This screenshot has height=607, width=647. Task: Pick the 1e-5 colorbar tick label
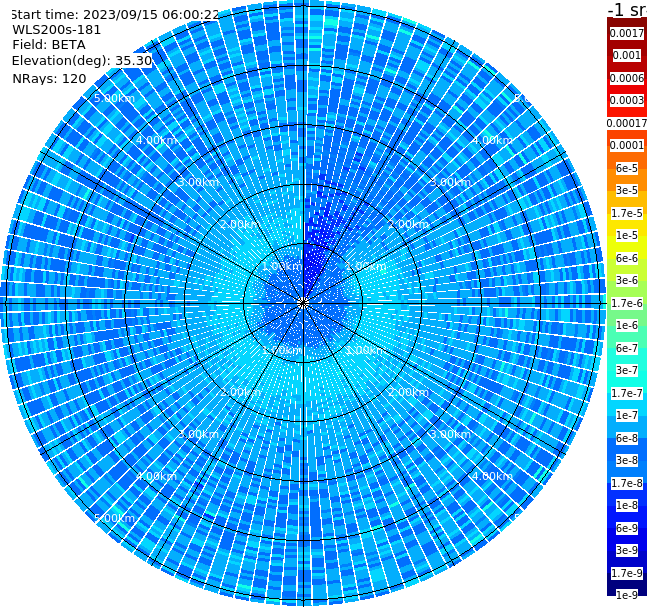tap(627, 235)
